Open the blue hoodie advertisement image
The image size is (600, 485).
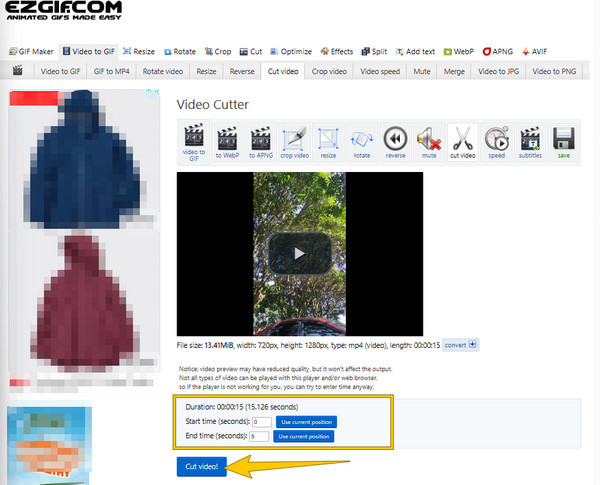click(x=83, y=160)
